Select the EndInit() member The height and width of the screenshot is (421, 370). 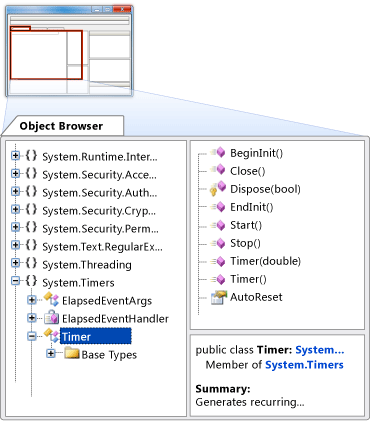pyautogui.click(x=252, y=207)
